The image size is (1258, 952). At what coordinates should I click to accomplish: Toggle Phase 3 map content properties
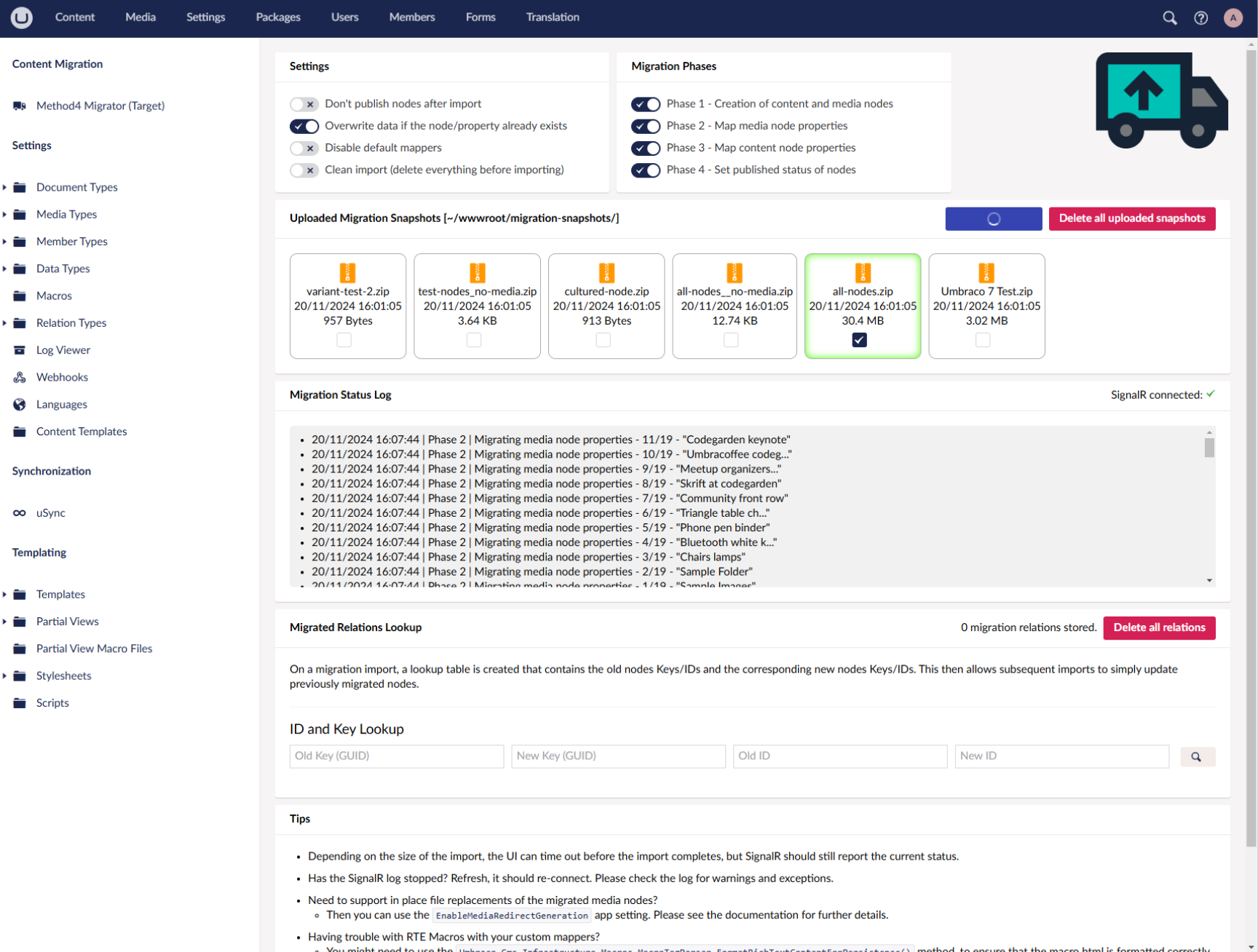click(646, 148)
